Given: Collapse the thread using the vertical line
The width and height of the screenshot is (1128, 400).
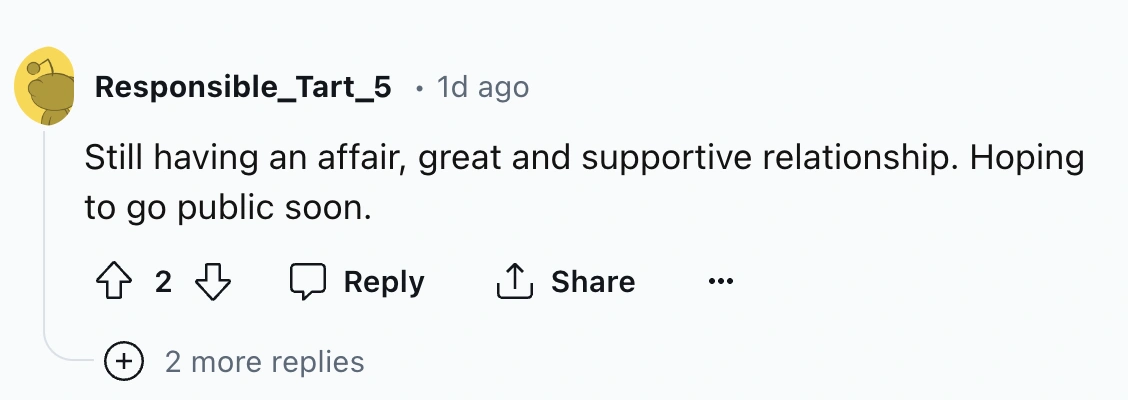Looking at the screenshot, I should pyautogui.click(x=45, y=240).
